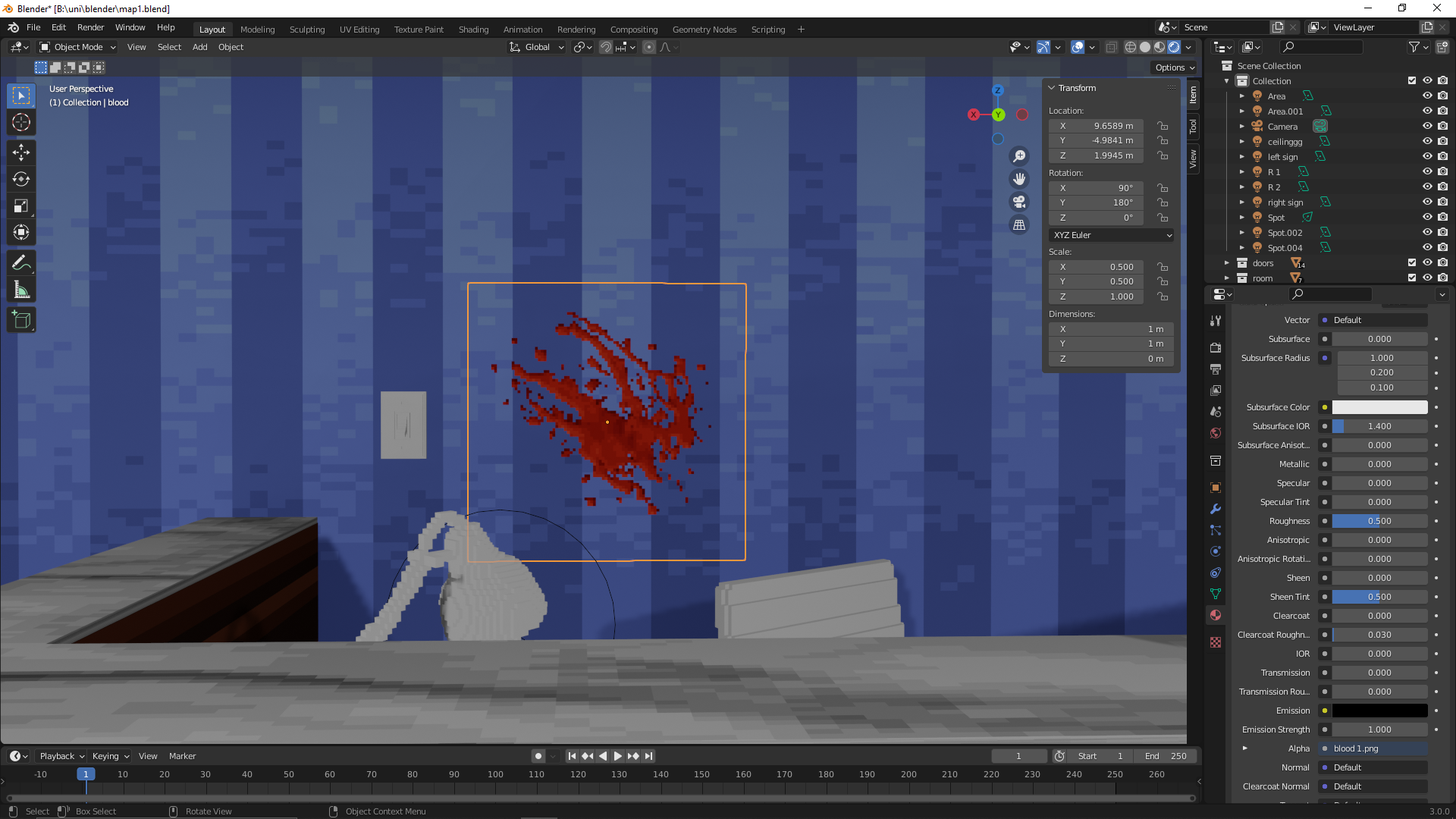
Task: Toggle X-ray display in header
Action: [1111, 47]
